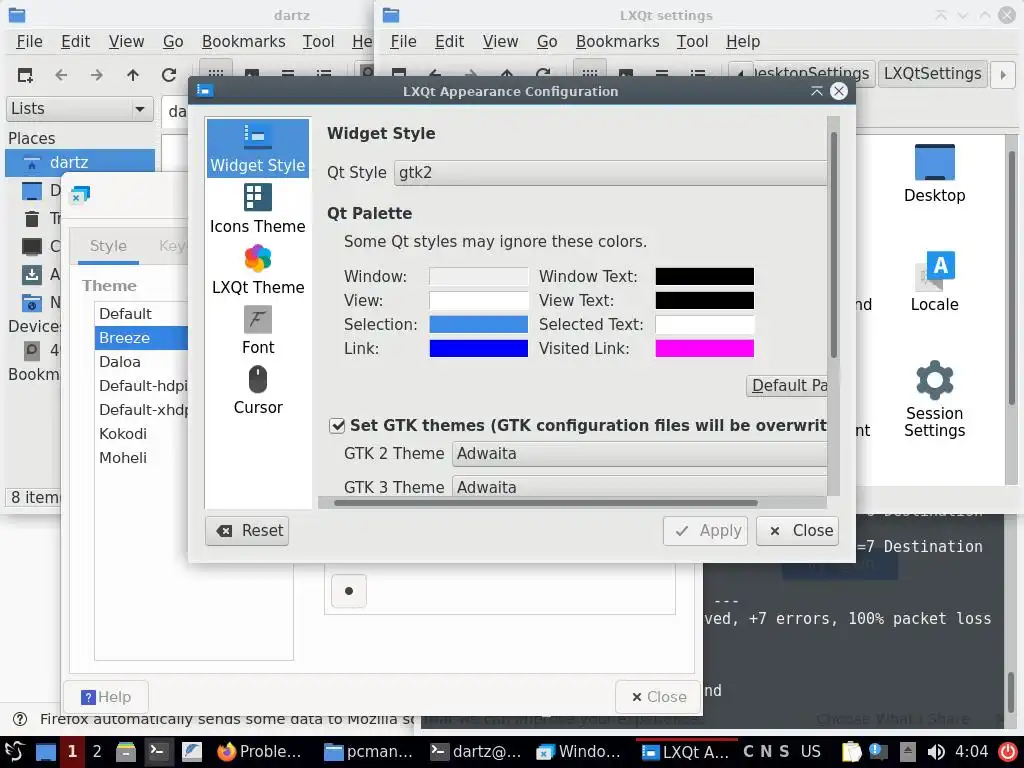The height and width of the screenshot is (768, 1024).
Task: Click the right path-scroll arrow in LXQt settings
Action: (x=1004, y=74)
